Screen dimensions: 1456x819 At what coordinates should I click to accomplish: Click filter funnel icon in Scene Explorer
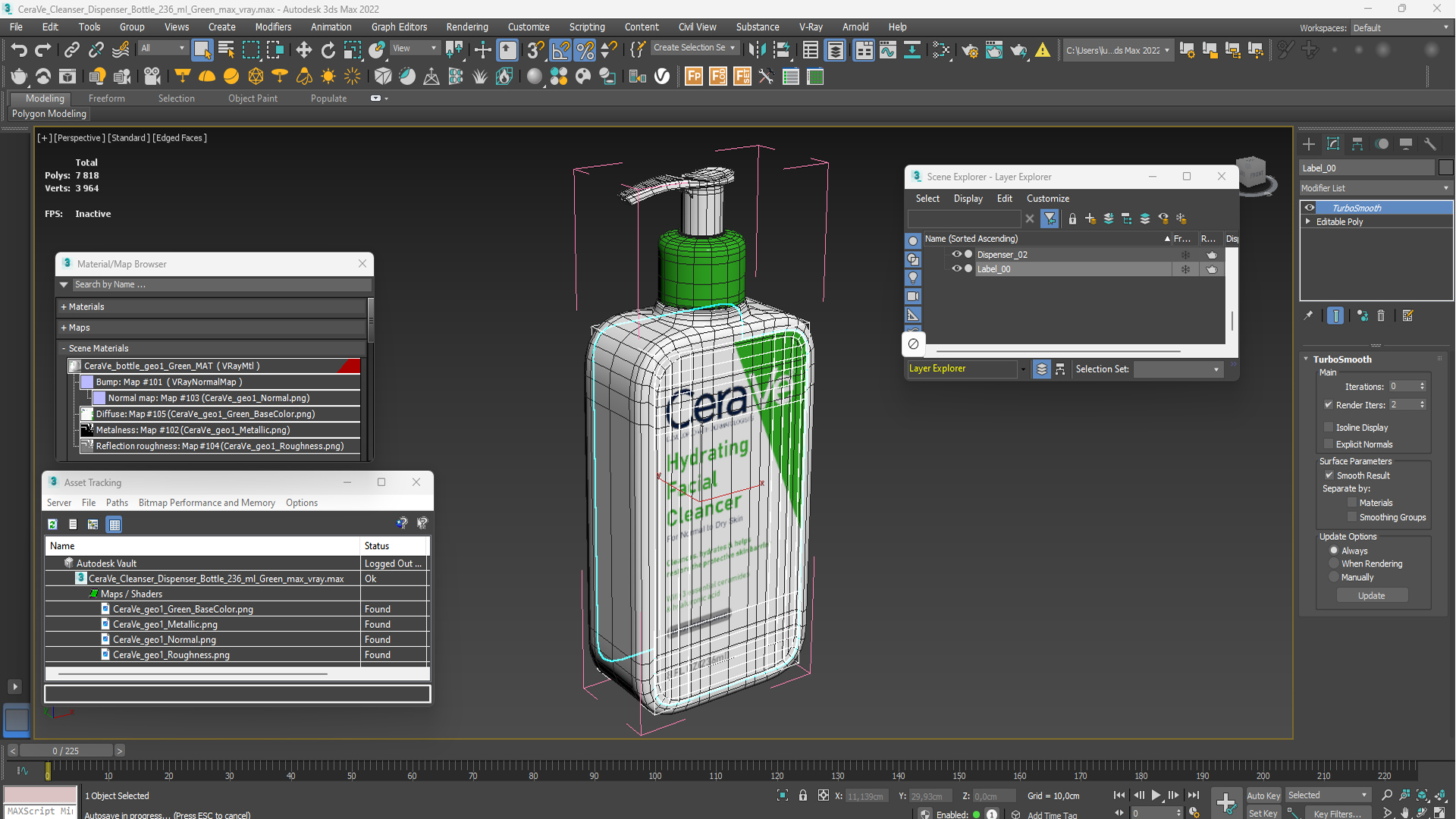1050,219
